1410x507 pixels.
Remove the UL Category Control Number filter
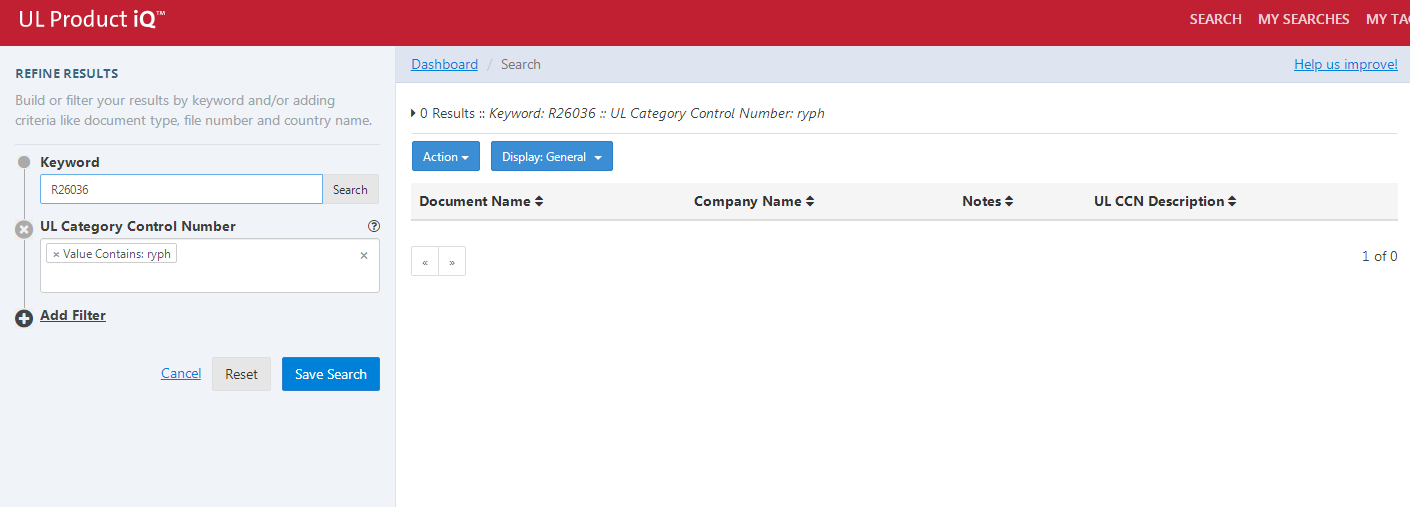point(24,229)
